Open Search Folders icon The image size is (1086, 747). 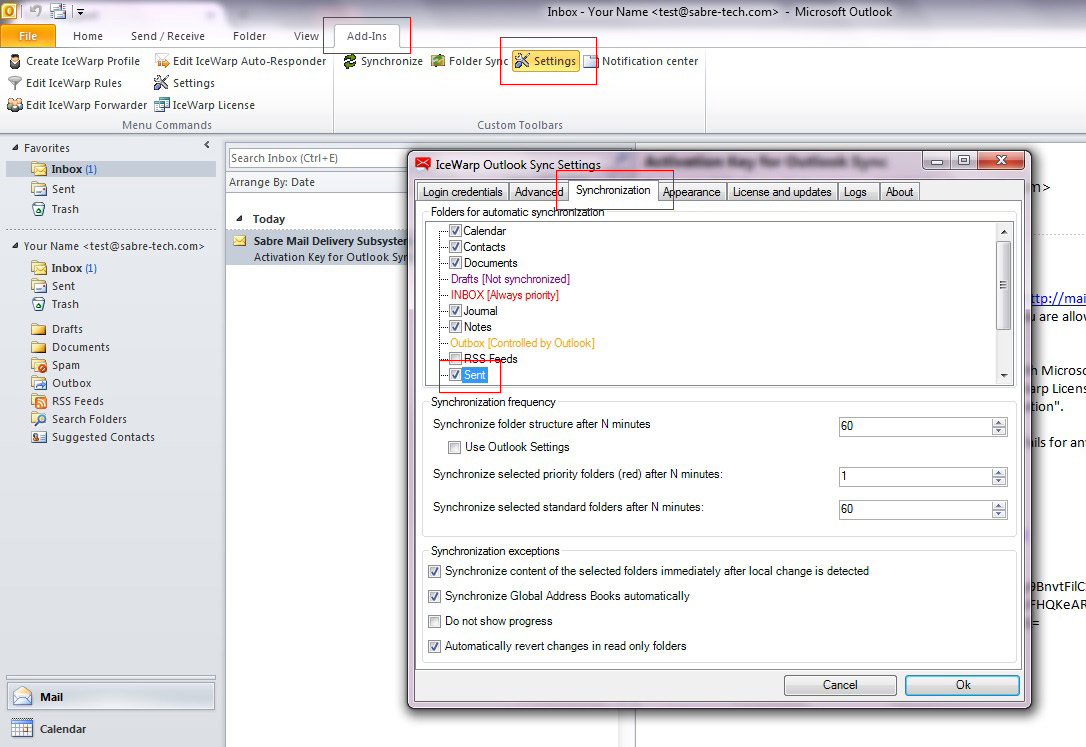[39, 419]
